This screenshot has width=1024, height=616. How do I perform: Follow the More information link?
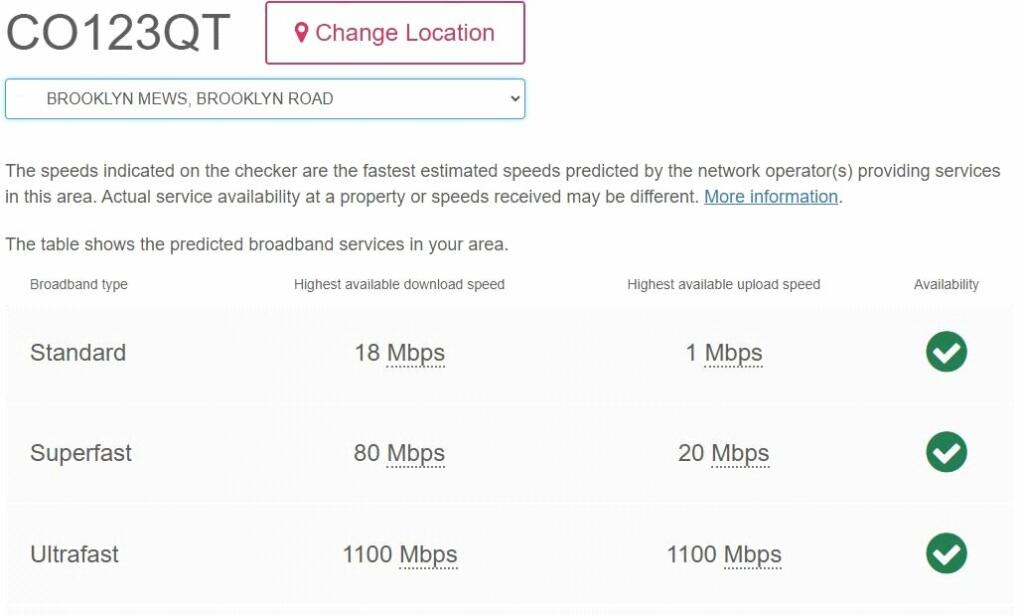[771, 197]
